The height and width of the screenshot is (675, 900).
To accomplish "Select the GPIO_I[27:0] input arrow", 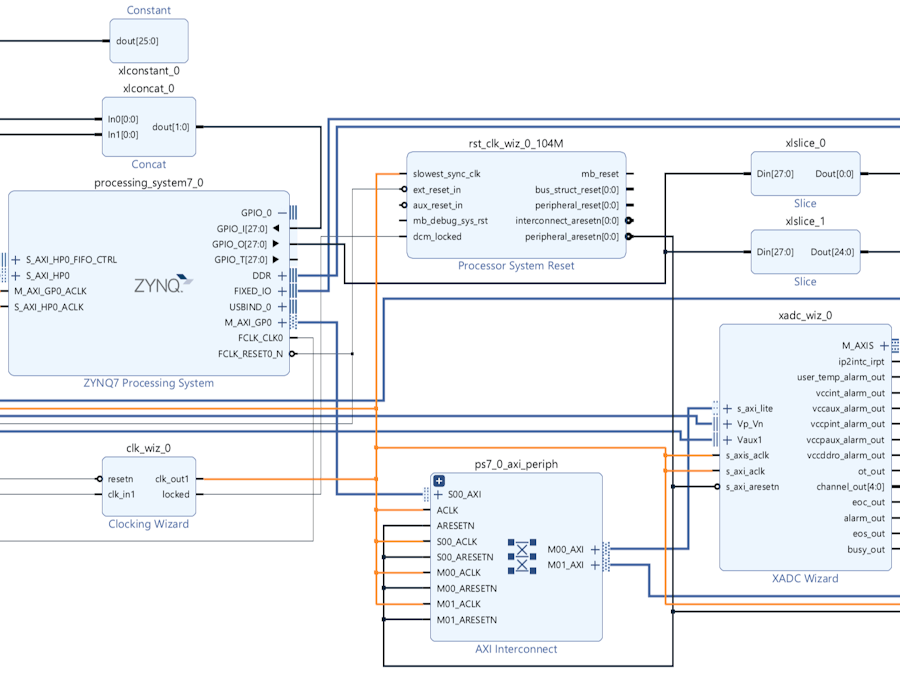I will coord(276,228).
